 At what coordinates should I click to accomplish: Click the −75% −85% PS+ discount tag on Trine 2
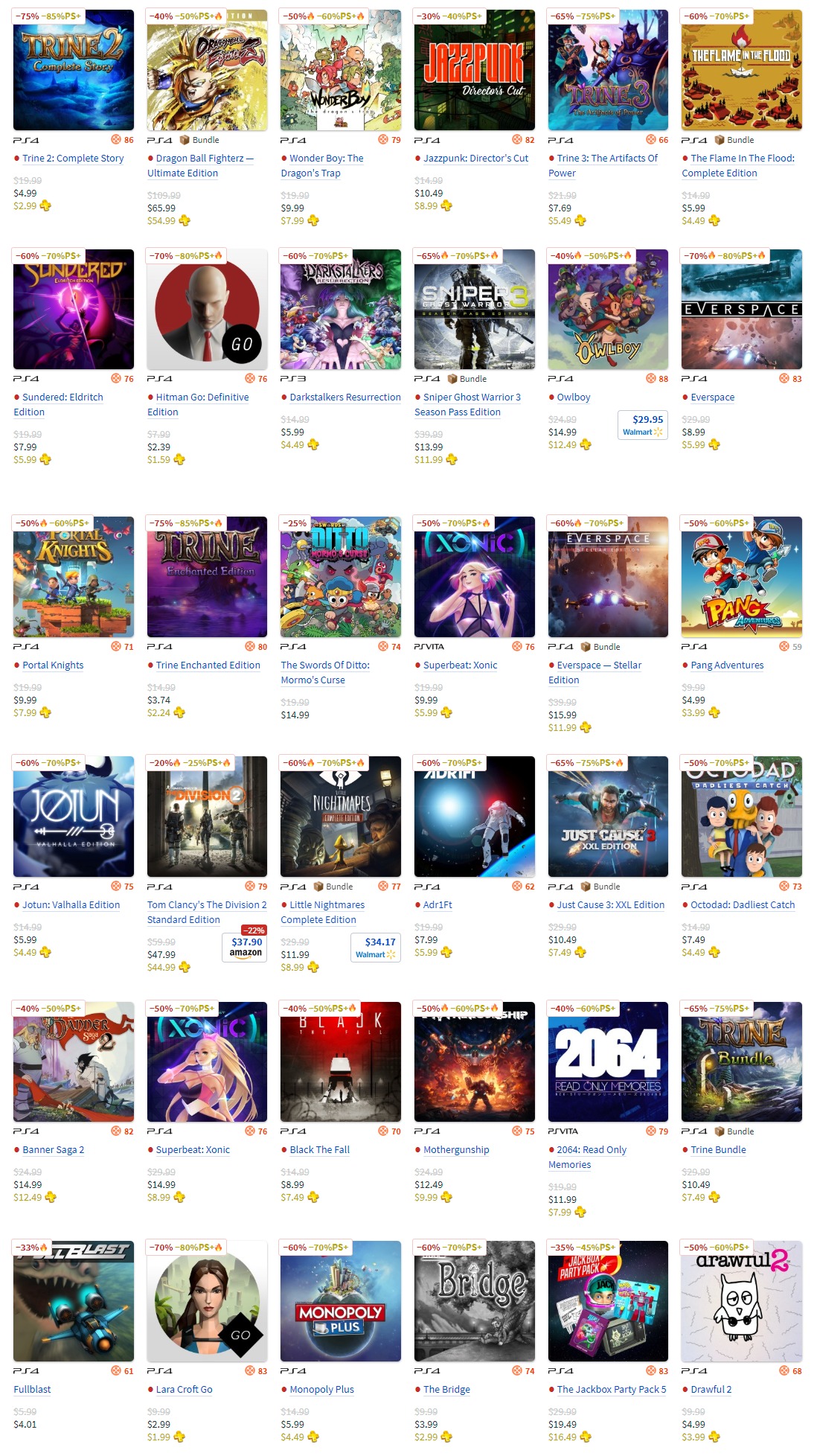coord(49,16)
